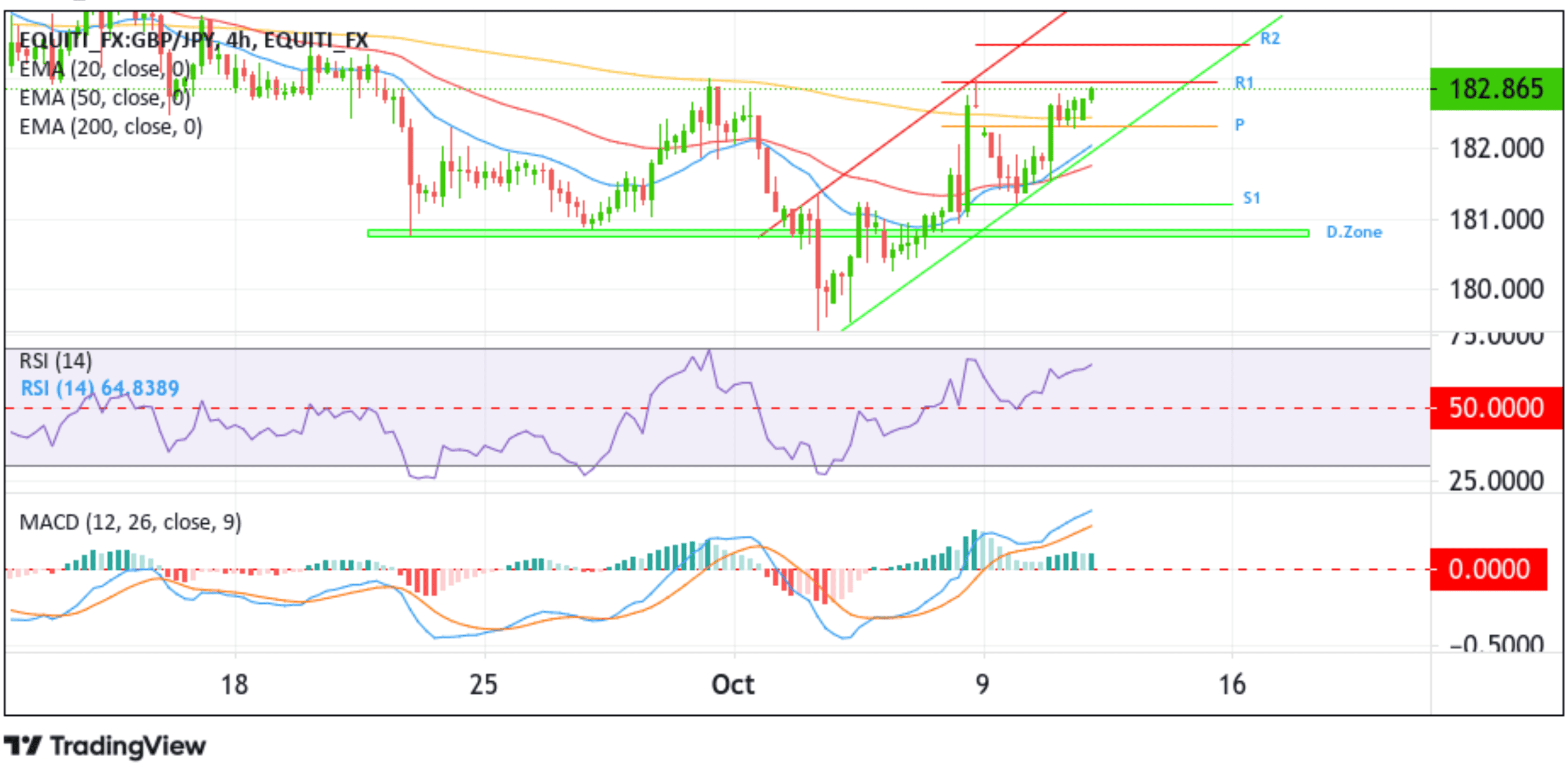1568x781 pixels.
Task: Click the TradingView logo
Action: pos(104,746)
